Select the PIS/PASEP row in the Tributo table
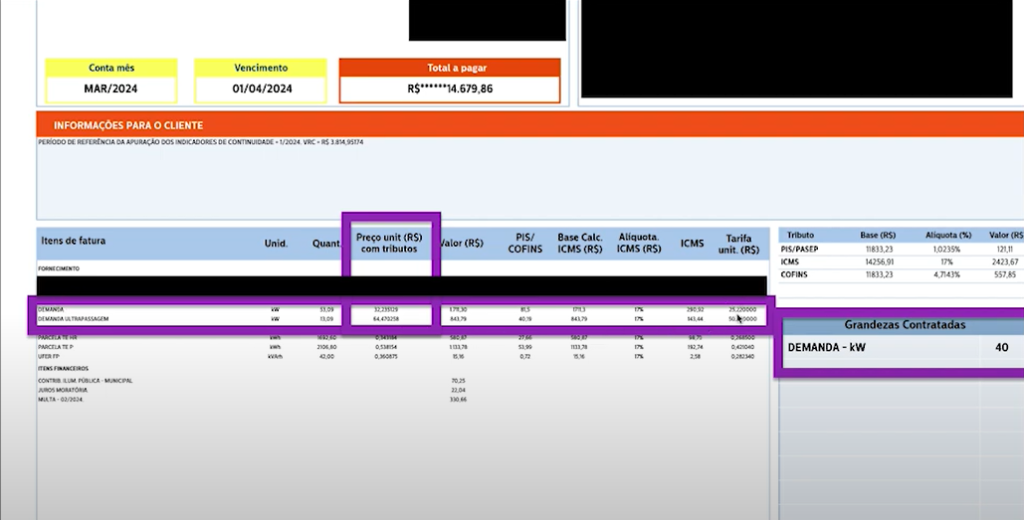This screenshot has width=1024, height=520. 901,250
